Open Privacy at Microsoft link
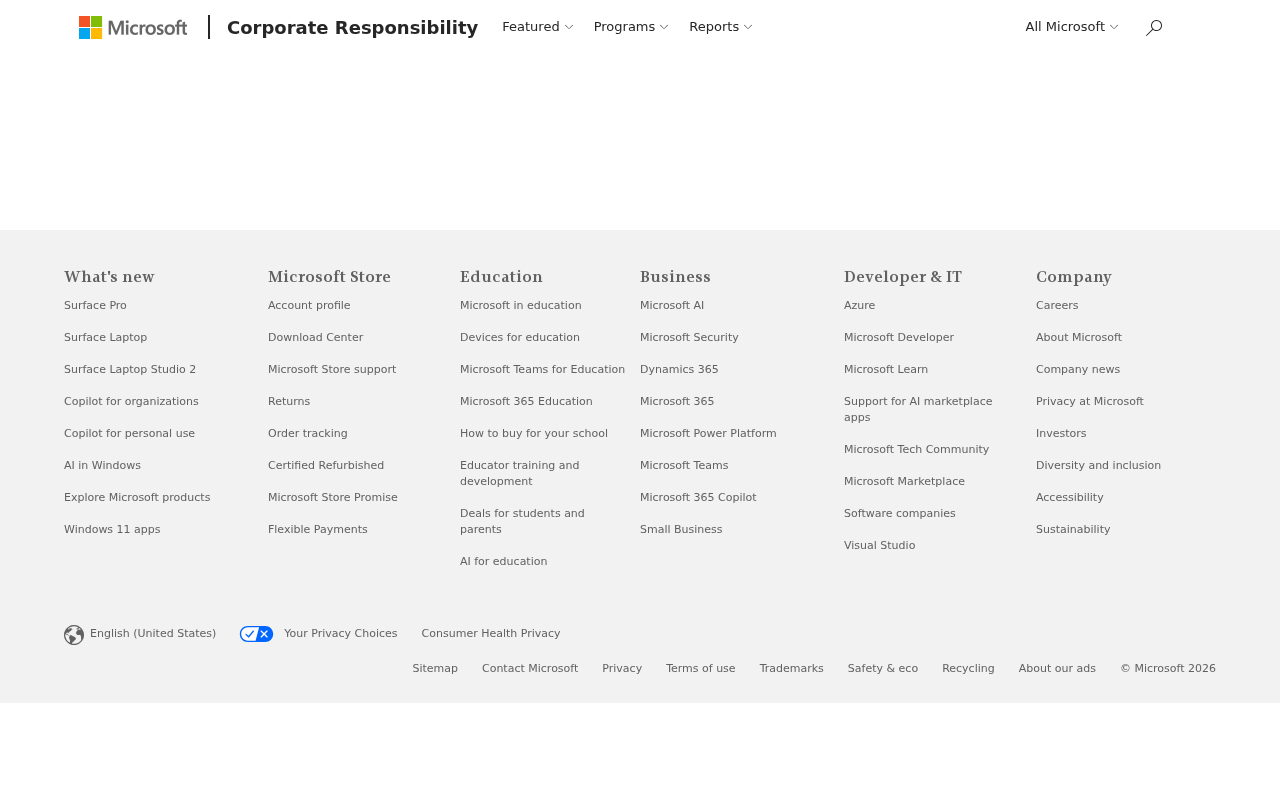 pyautogui.click(x=1090, y=402)
